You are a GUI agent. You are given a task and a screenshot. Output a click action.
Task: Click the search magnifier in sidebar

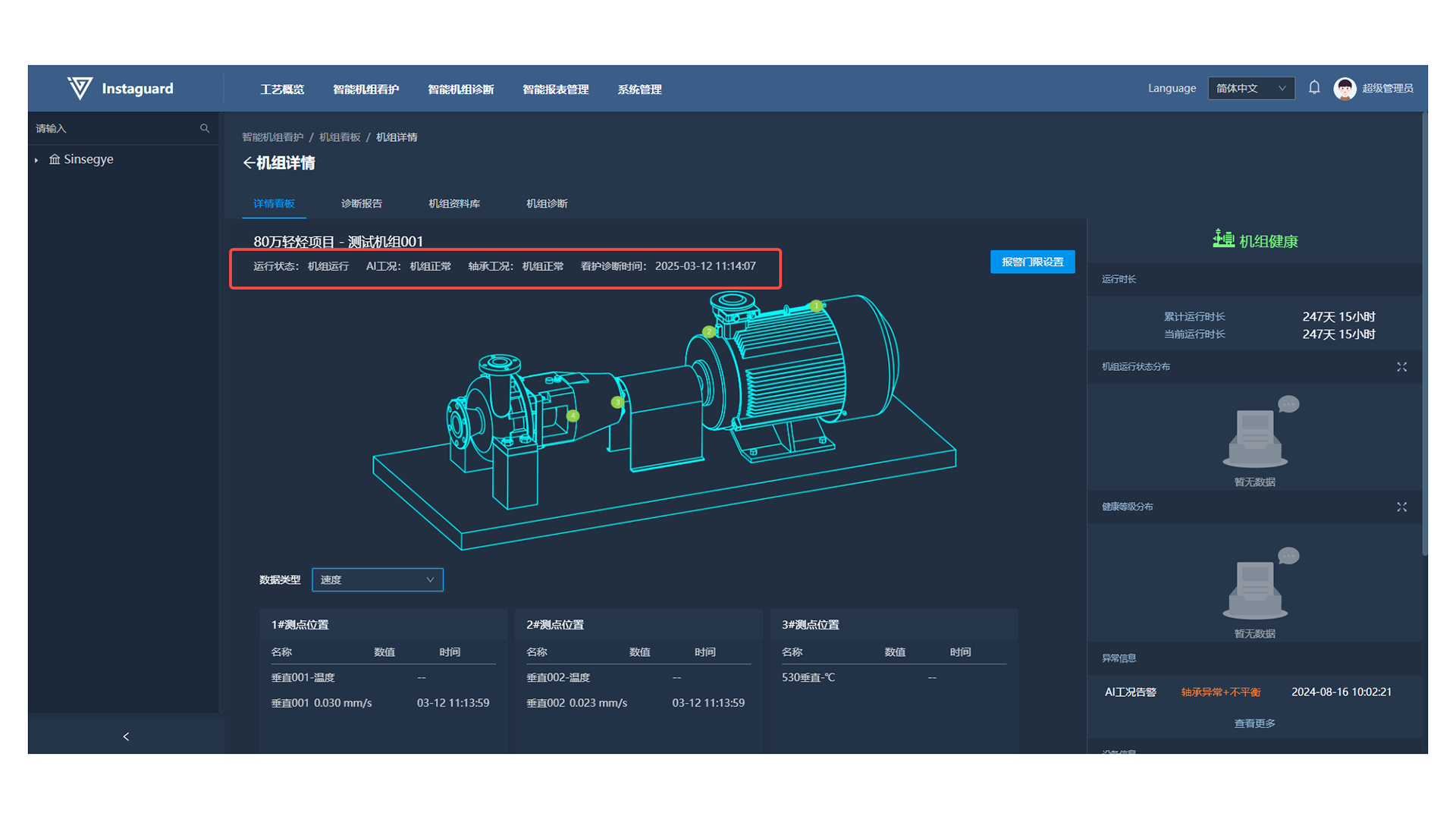[x=205, y=129]
